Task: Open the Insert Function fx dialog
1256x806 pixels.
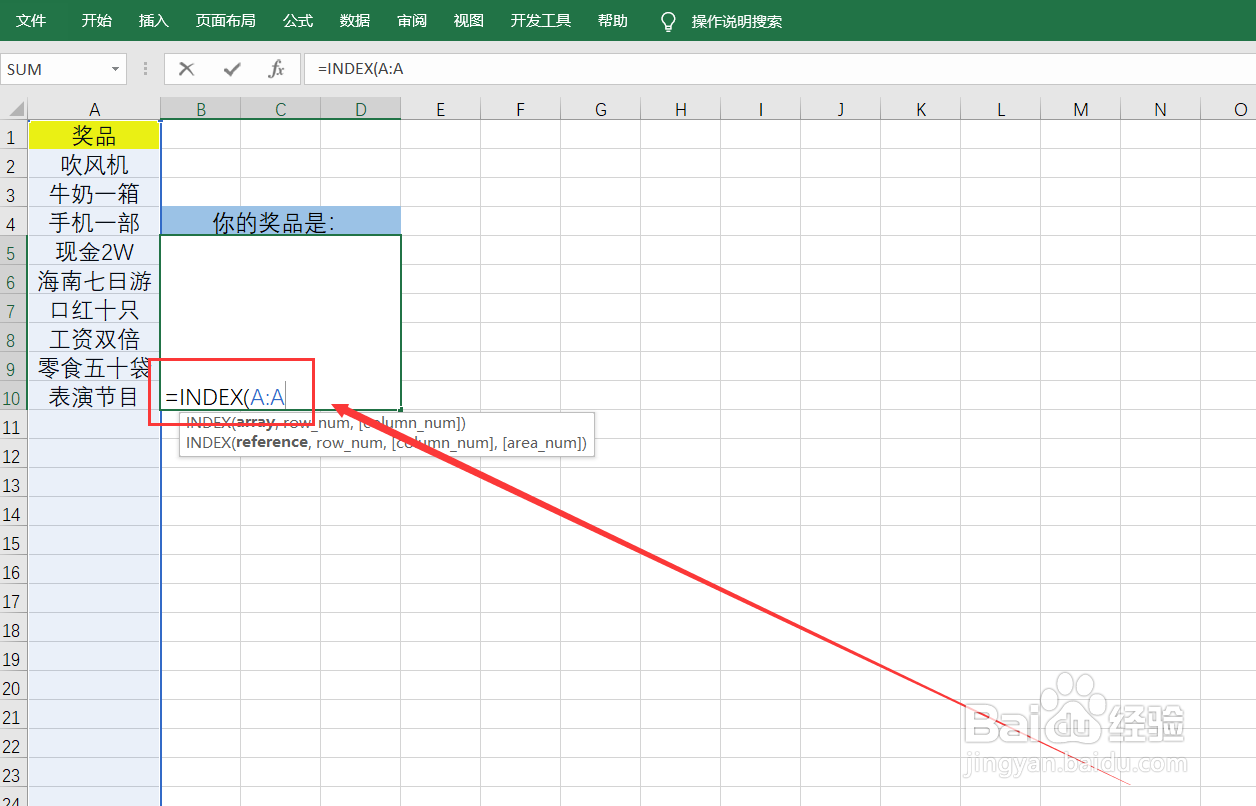Action: 277,69
